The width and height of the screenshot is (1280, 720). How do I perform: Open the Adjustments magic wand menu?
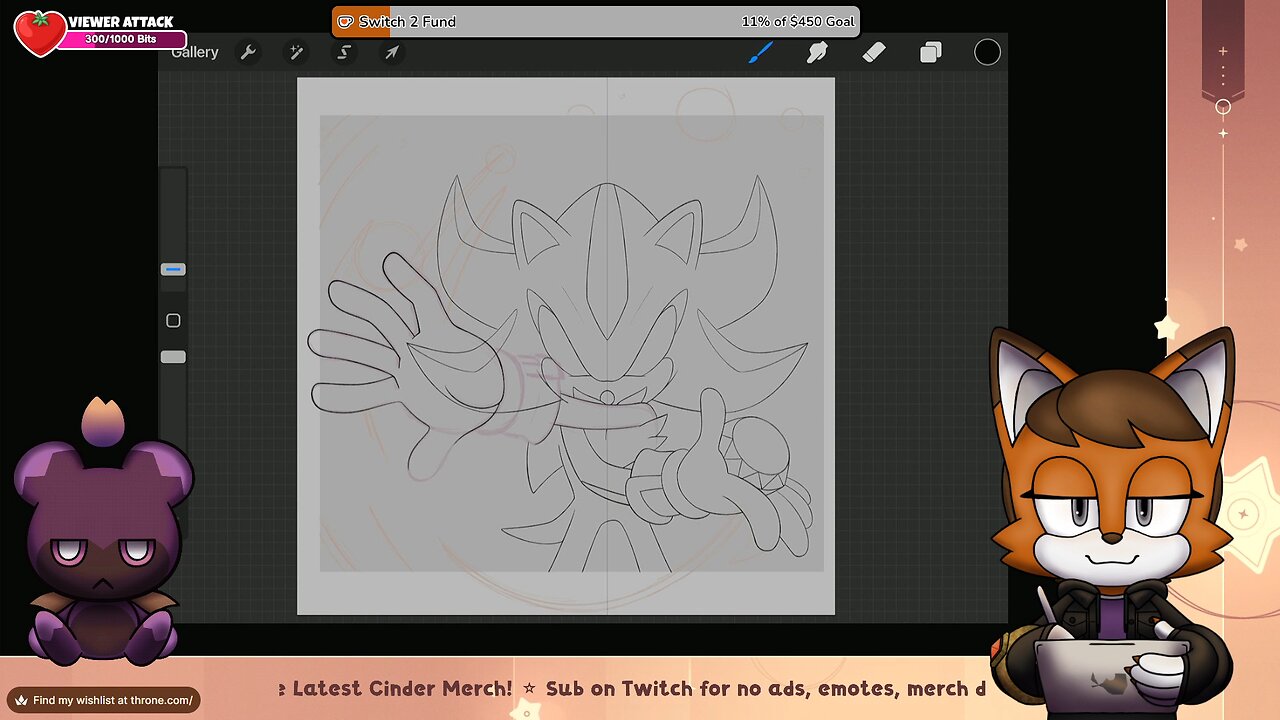tap(296, 52)
